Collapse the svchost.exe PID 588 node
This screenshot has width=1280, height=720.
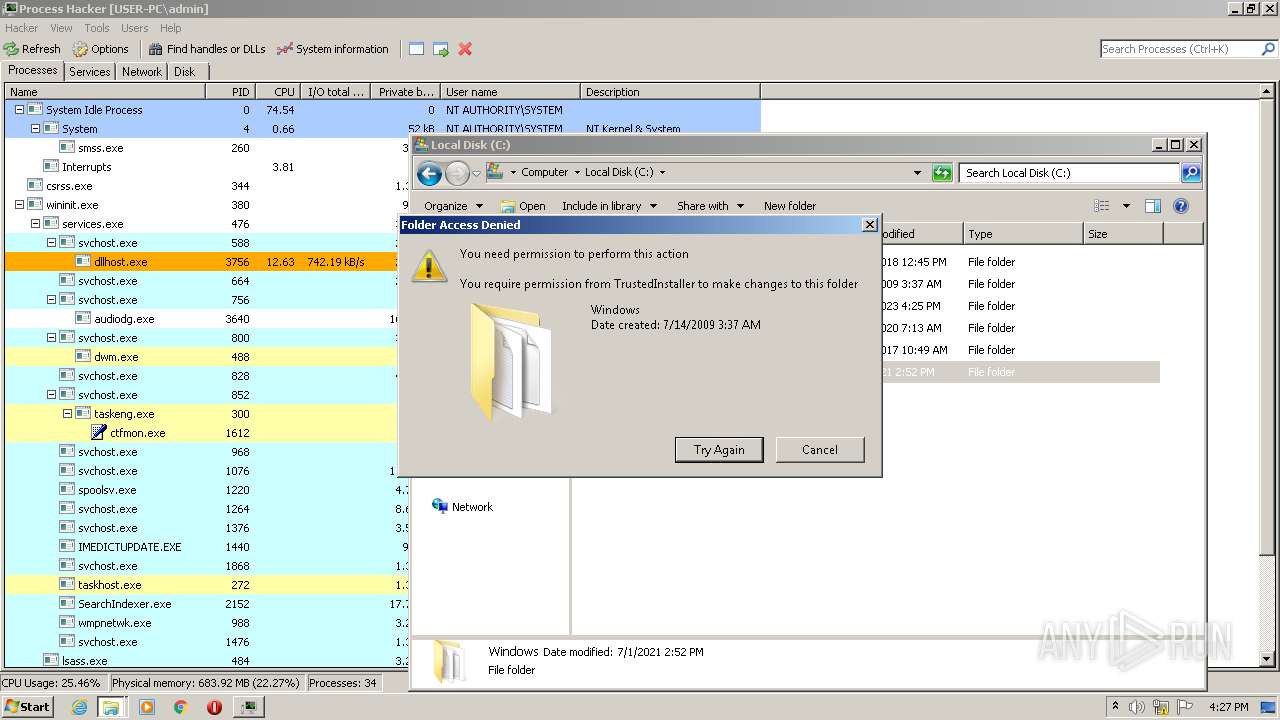51,243
